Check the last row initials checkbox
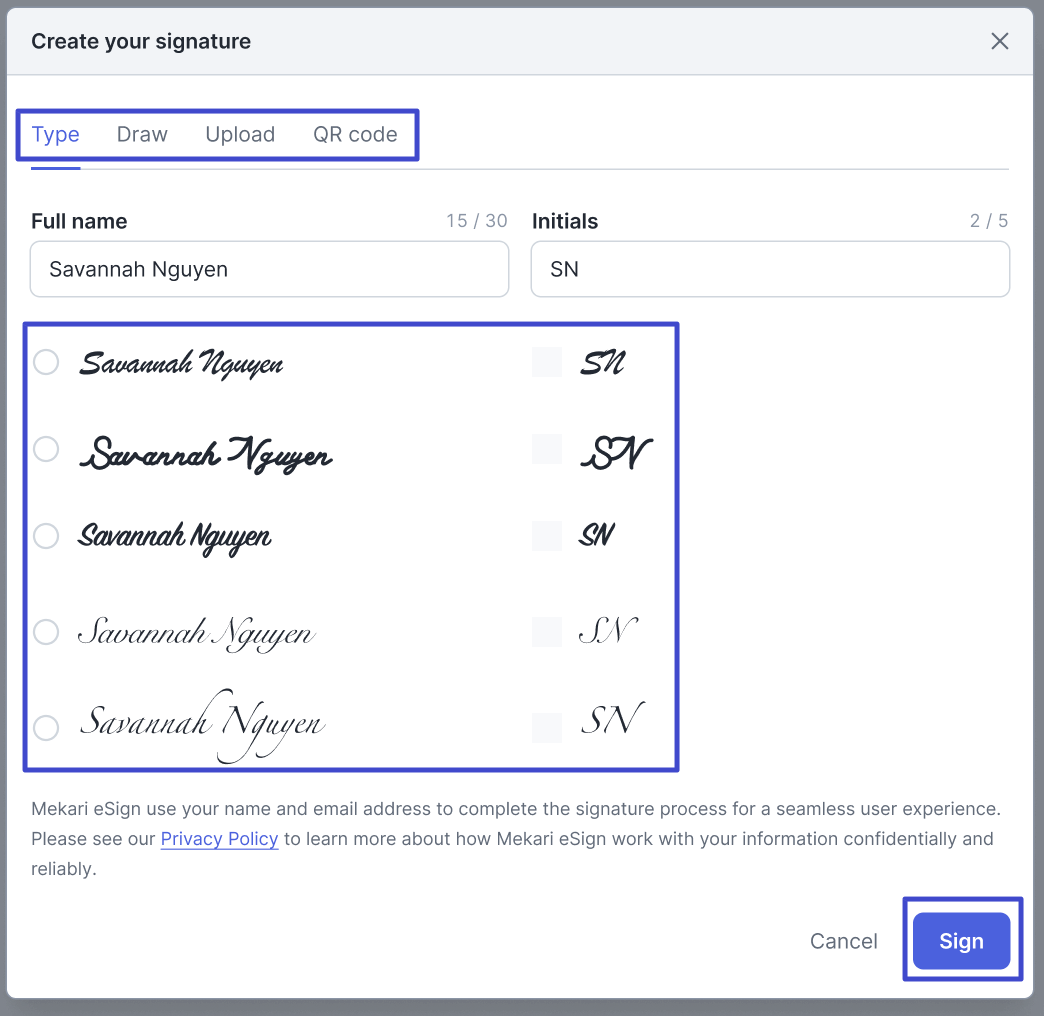The width and height of the screenshot is (1044, 1016). click(547, 727)
